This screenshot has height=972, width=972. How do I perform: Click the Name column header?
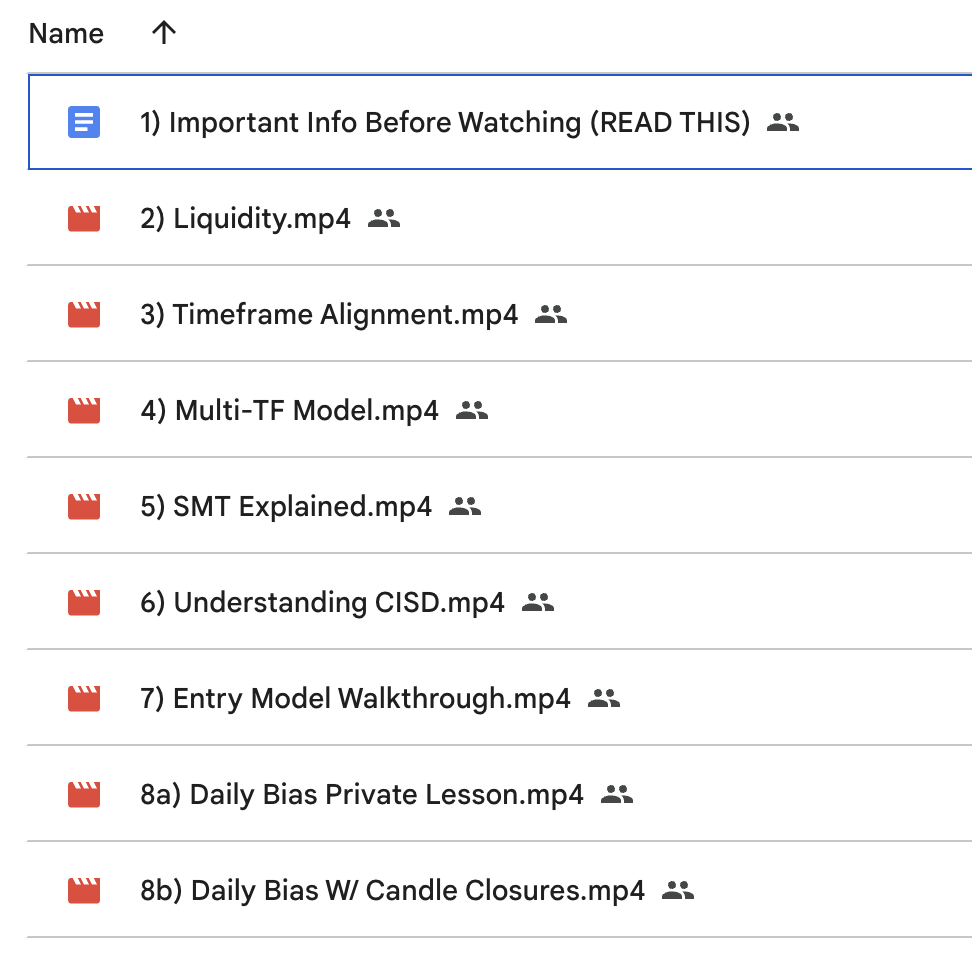click(x=66, y=33)
